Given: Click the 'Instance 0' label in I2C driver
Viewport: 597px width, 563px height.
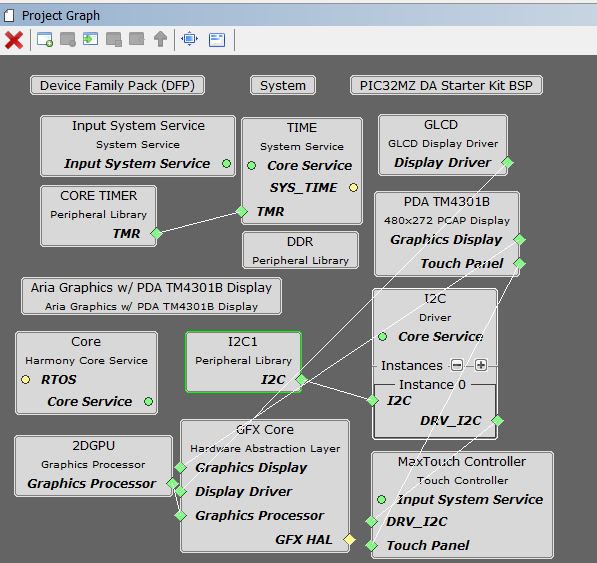Looking at the screenshot, I should coord(432,384).
